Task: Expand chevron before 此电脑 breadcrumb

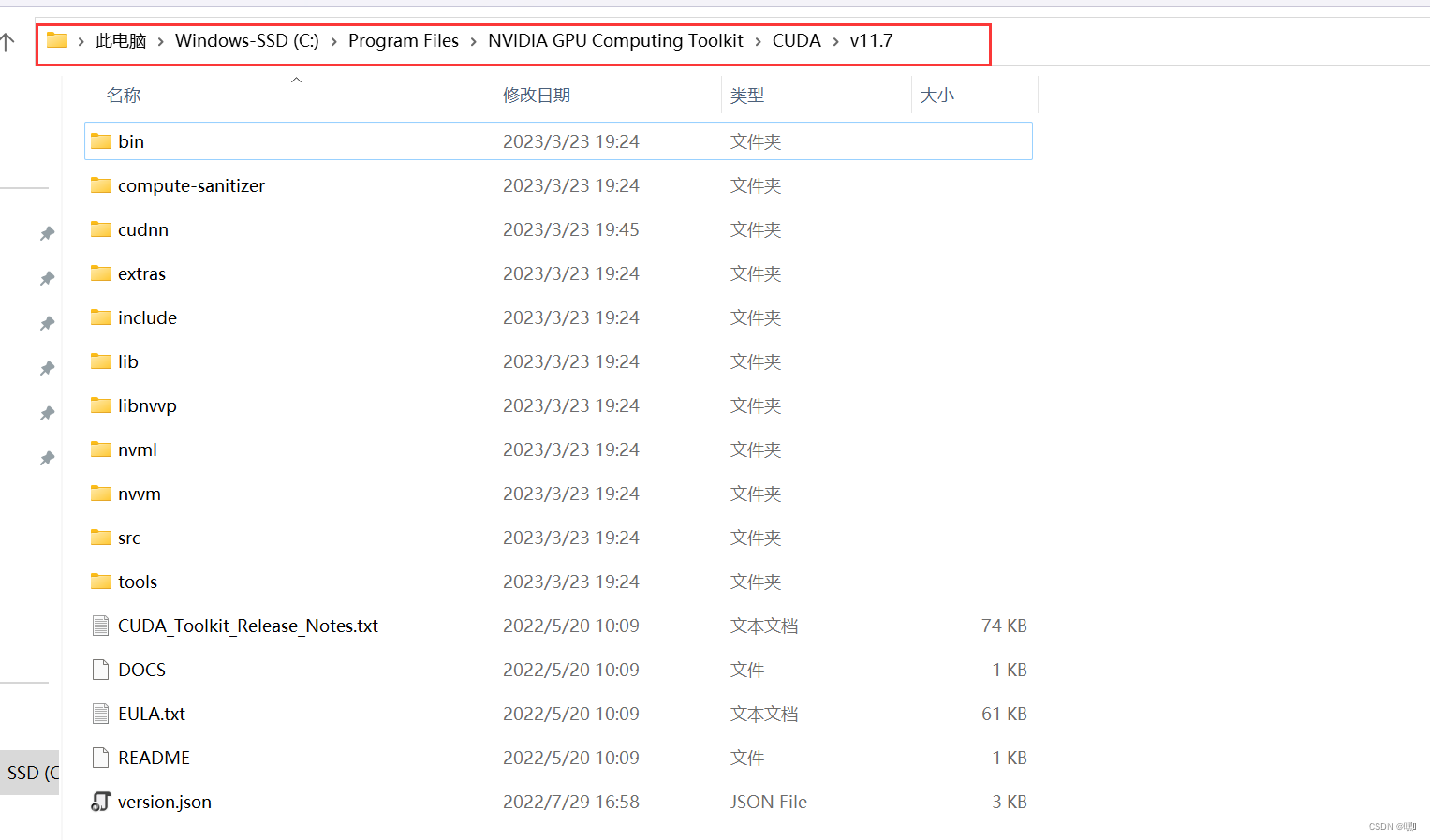Action: (x=81, y=41)
